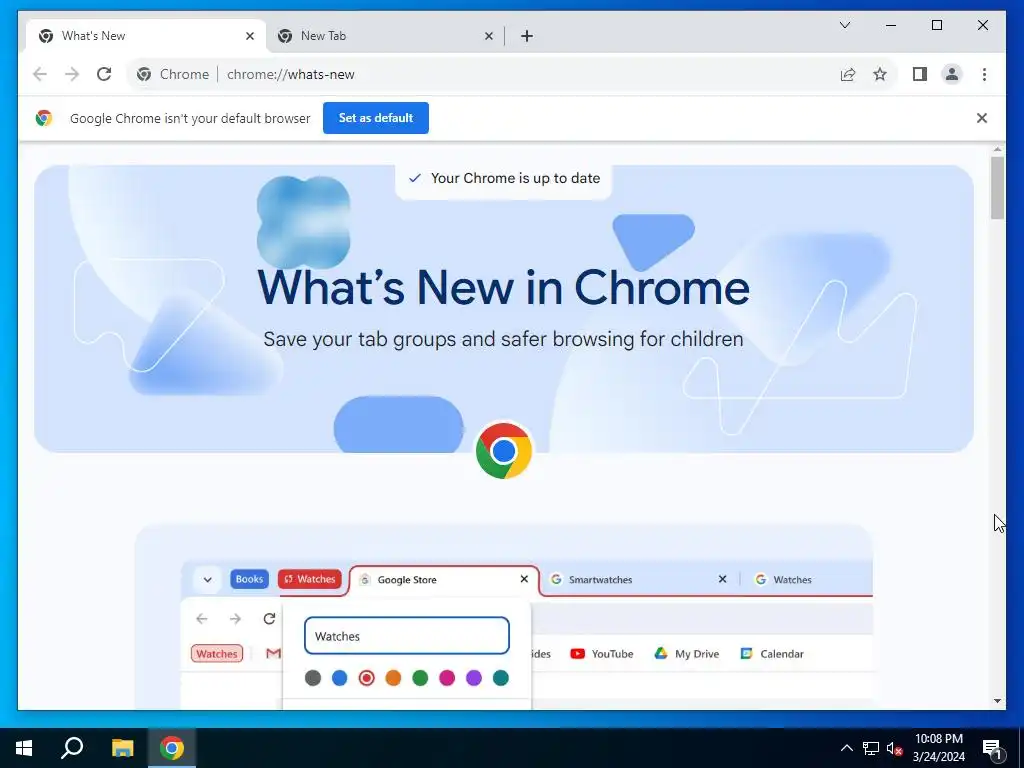Click the Chrome taskbar icon
1024x768 pixels.
(x=172, y=748)
